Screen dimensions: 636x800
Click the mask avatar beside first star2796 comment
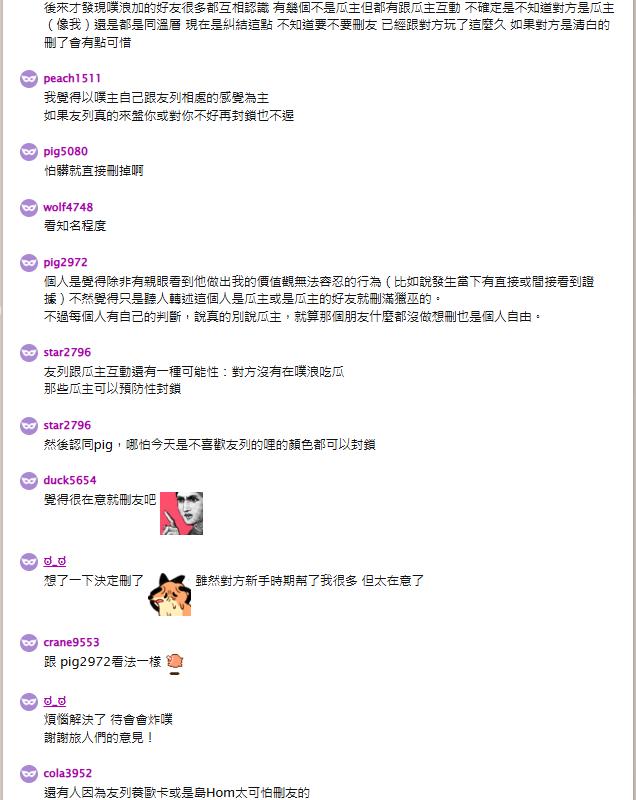[x=29, y=353]
